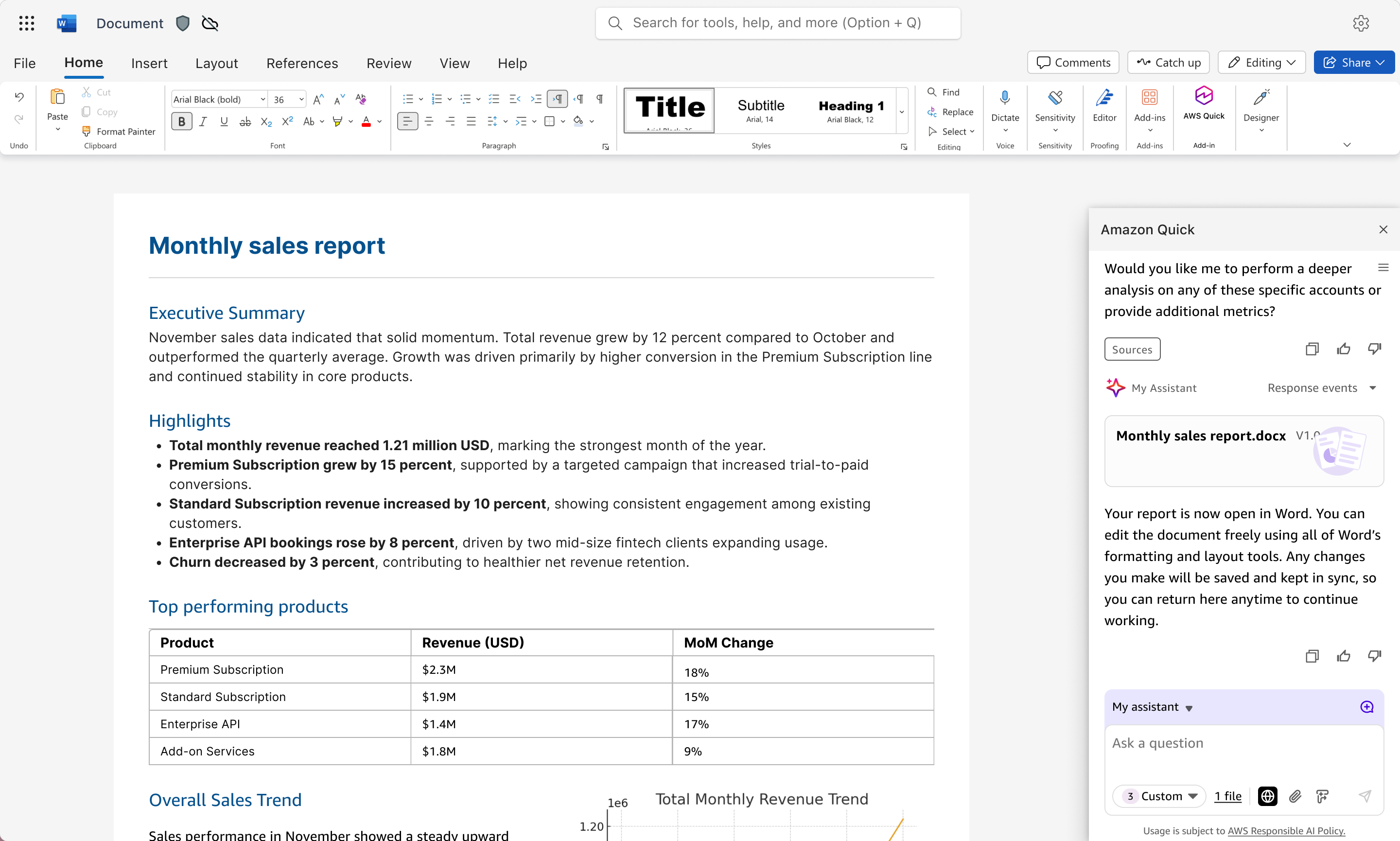Click the Sources button
Viewport: 1400px width, 841px height.
[x=1132, y=349]
